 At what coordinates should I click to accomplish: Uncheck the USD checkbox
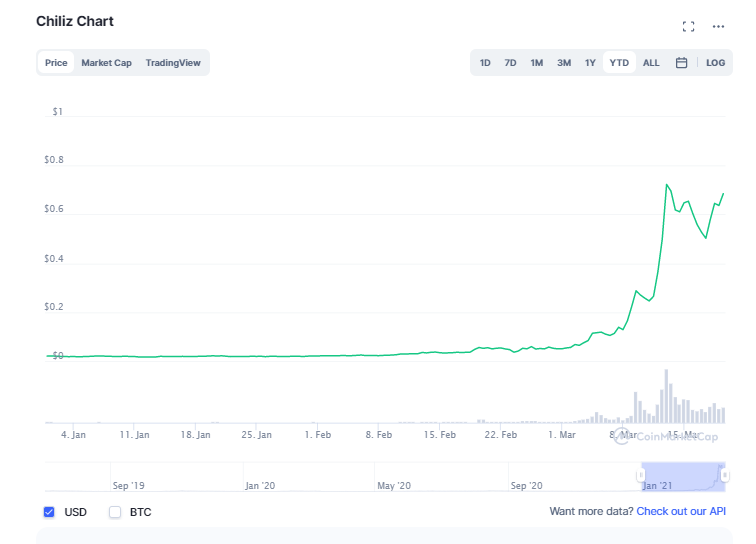[x=50, y=512]
